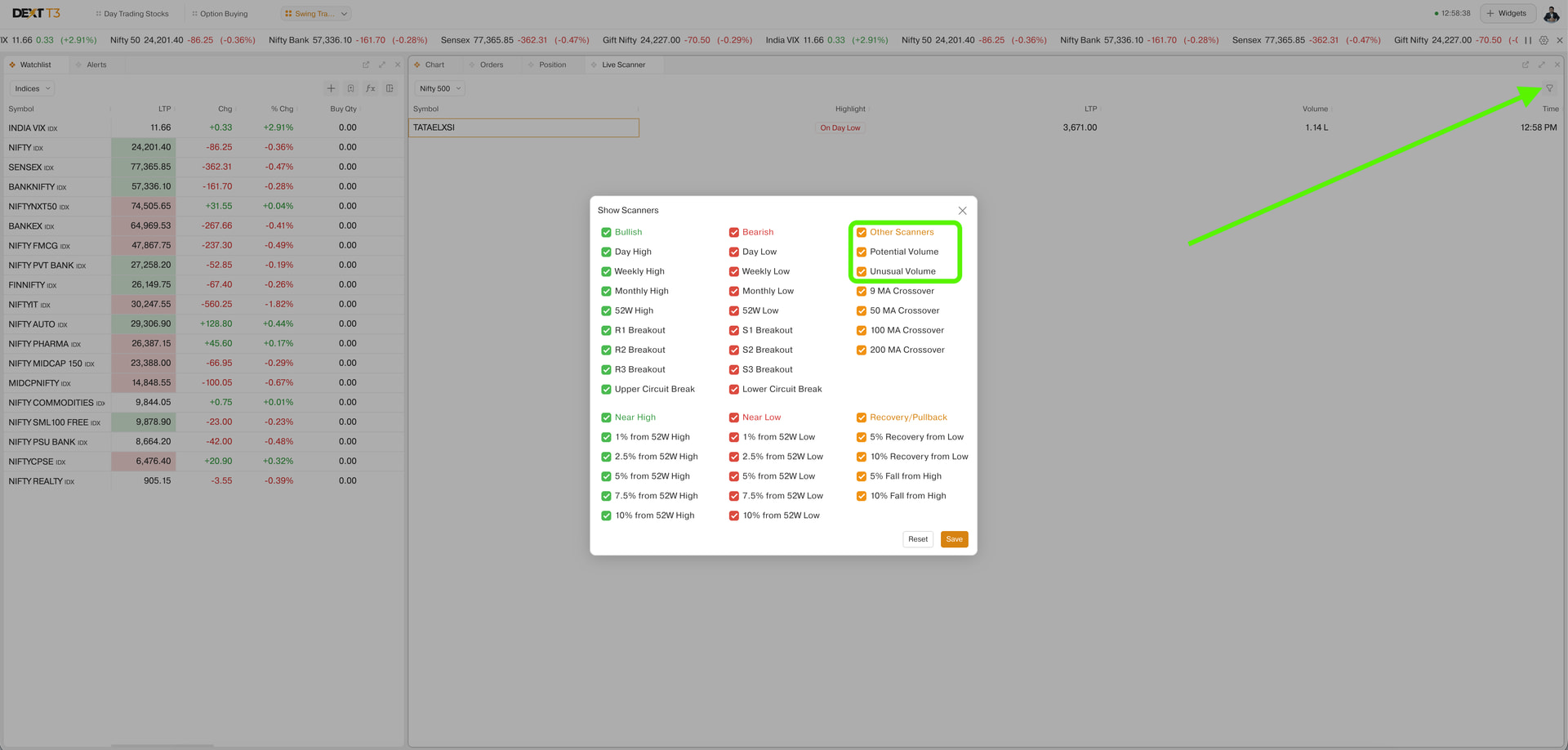1568x750 pixels.
Task: Click the Reset button in Show Scanners
Action: pyautogui.click(x=918, y=539)
